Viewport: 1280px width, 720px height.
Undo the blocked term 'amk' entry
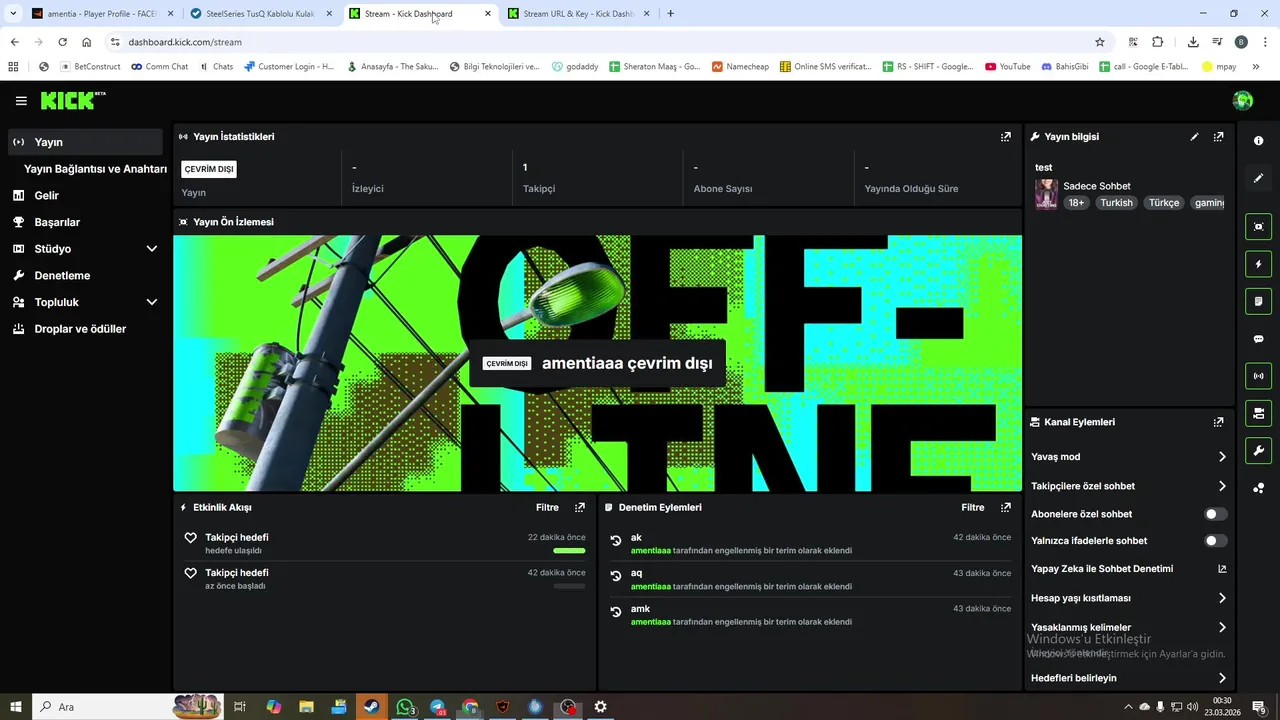tap(616, 612)
